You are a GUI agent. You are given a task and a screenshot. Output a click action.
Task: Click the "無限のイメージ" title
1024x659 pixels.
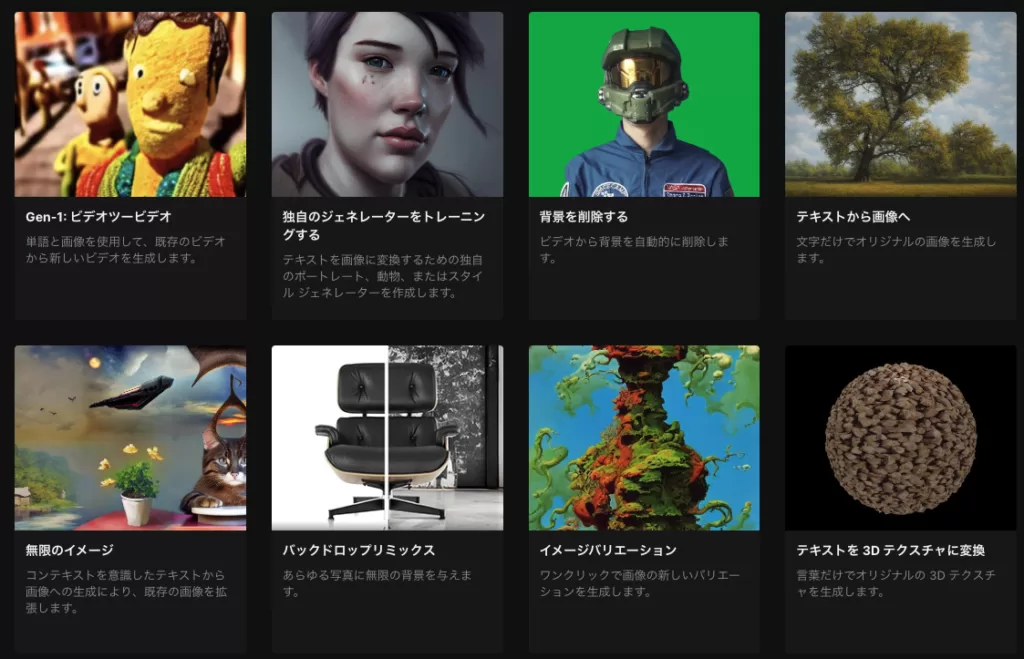pos(70,551)
